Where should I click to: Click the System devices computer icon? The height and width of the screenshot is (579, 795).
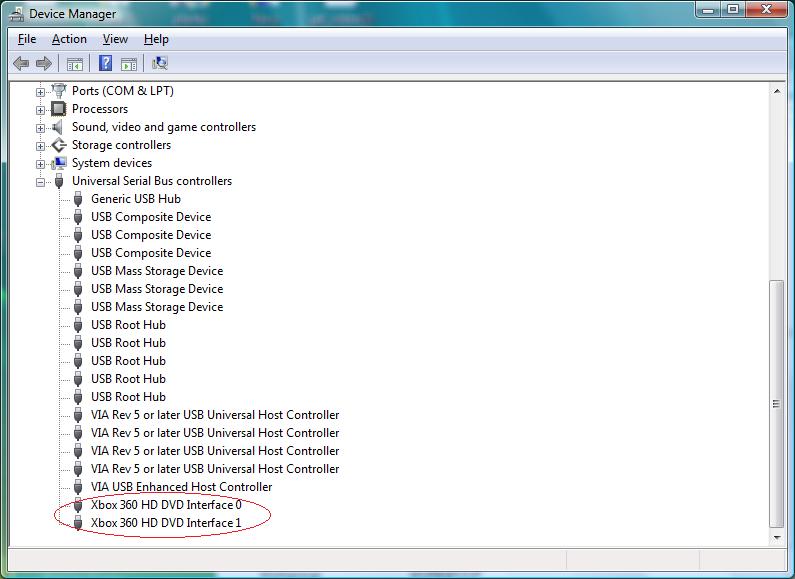click(59, 163)
